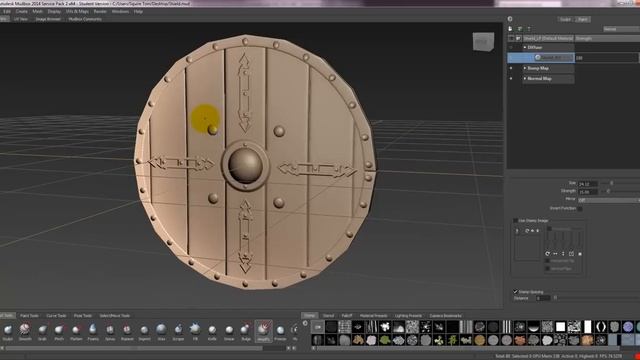This screenshot has height=360, width=640.
Task: Switch to the Stencil tab
Action: (329, 316)
